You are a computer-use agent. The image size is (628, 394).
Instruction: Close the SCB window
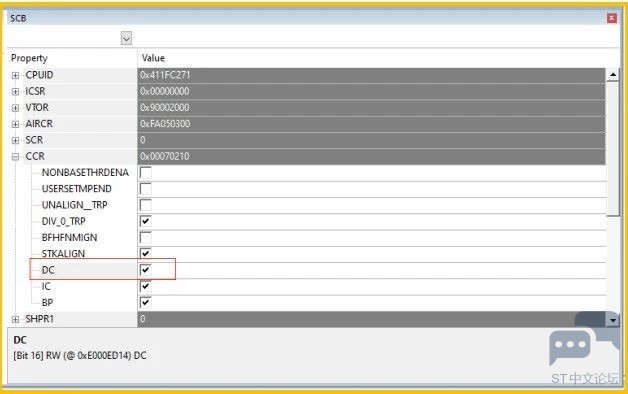[x=612, y=18]
